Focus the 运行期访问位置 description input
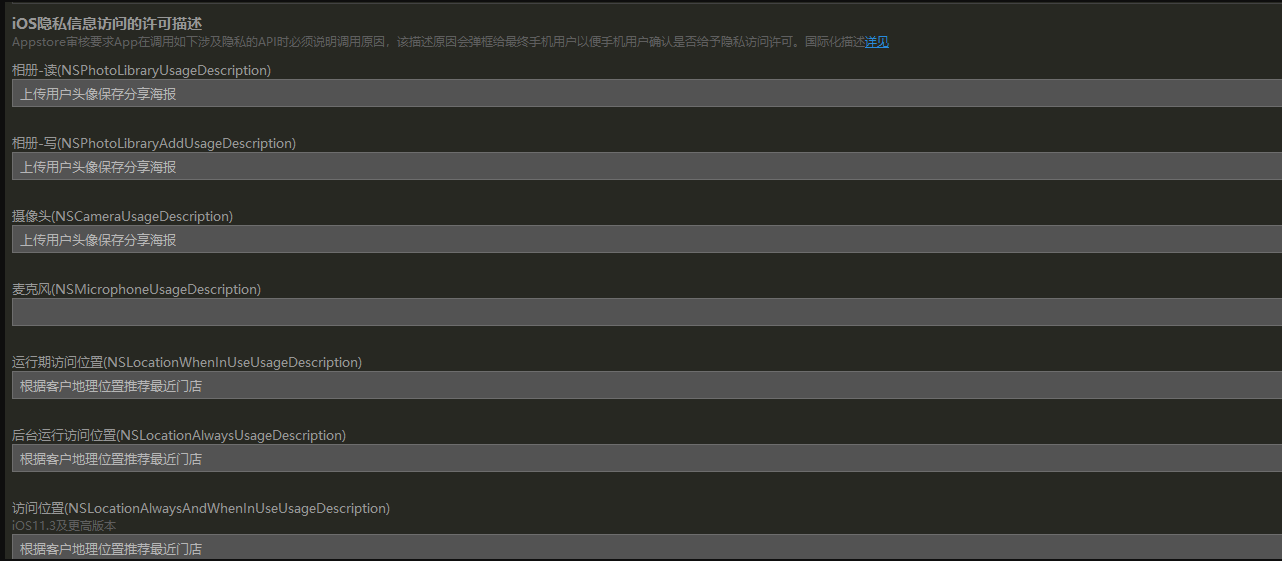Image resolution: width=1282 pixels, height=561 pixels. [x=646, y=385]
